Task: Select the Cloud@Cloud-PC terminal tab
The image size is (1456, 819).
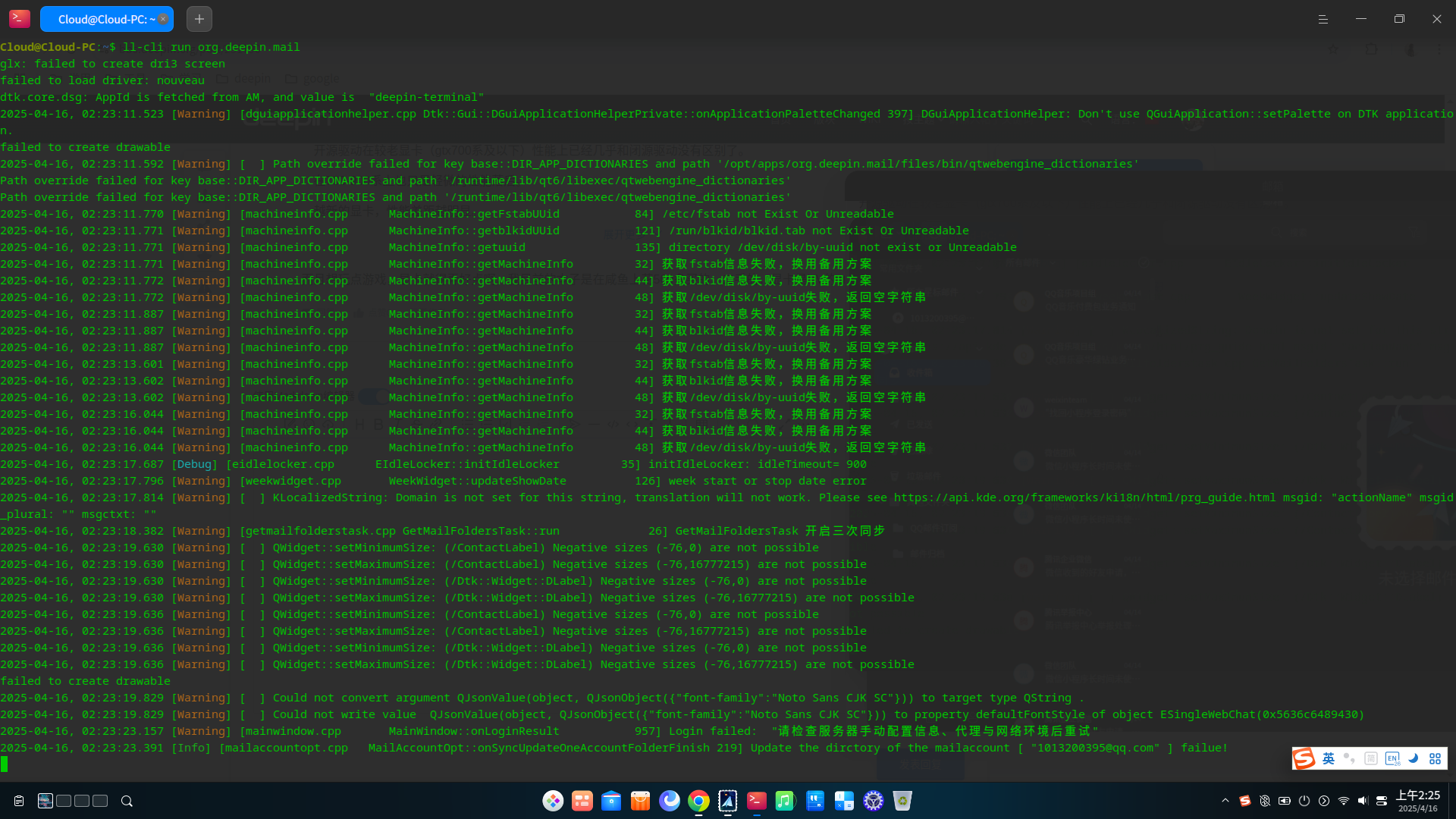Action: pyautogui.click(x=107, y=19)
